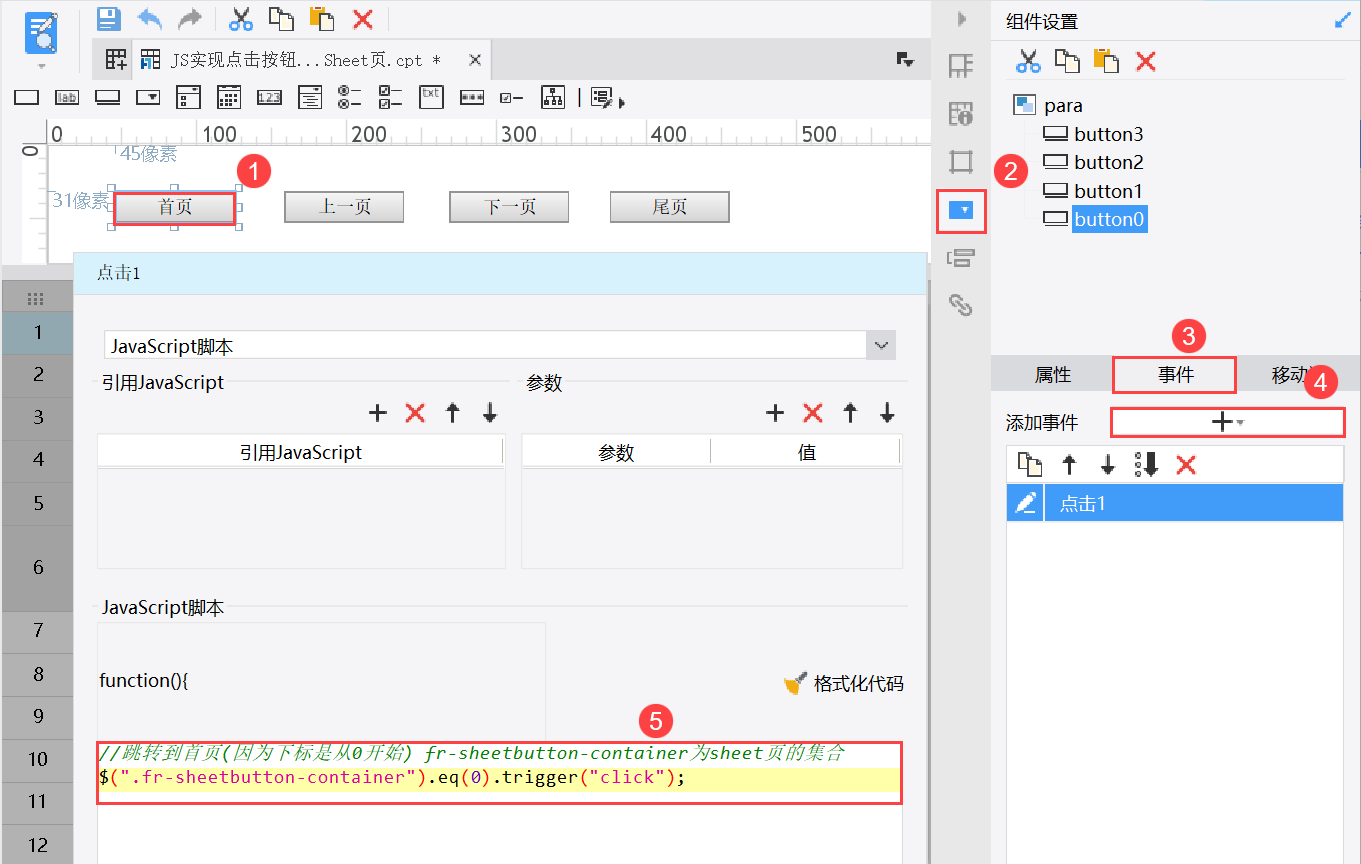Open the cell element side-panel icon
Viewport: 1361px width, 864px height.
(x=961, y=66)
